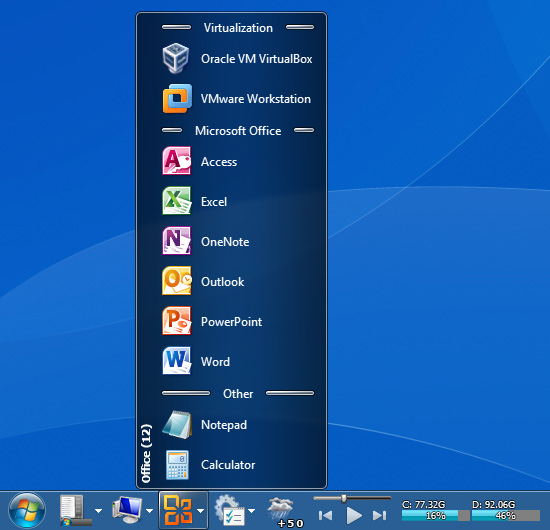Click the orange Office group toolbar button
This screenshot has width=550, height=530.
point(178,510)
